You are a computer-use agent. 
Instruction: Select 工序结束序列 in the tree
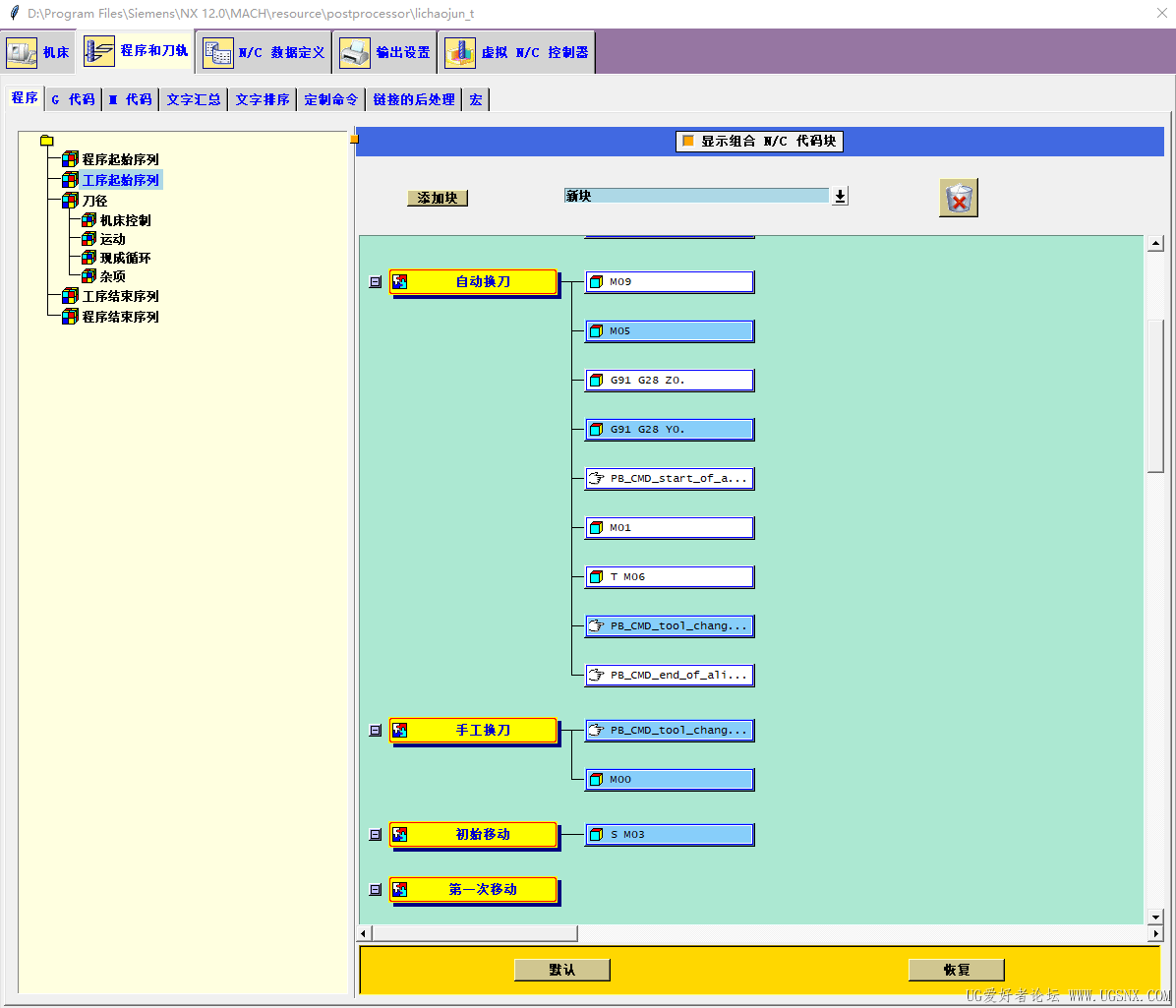pyautogui.click(x=120, y=296)
